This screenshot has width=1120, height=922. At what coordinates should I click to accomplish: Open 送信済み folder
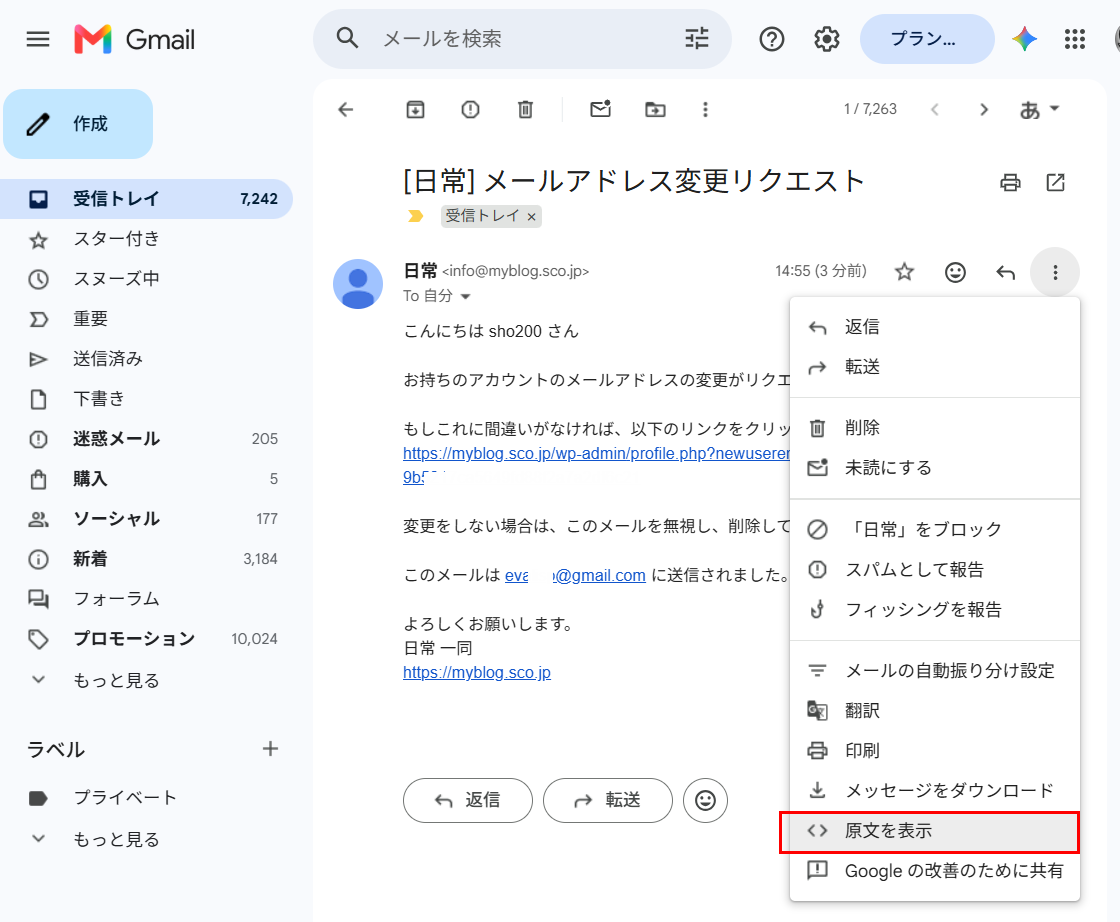tap(146, 359)
